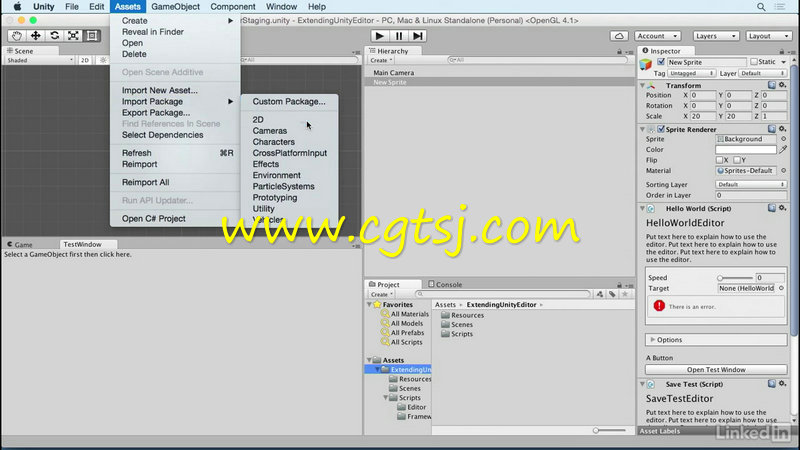Screen dimensions: 800x450
Task: Enable Flip X checkbox
Action: click(x=719, y=160)
